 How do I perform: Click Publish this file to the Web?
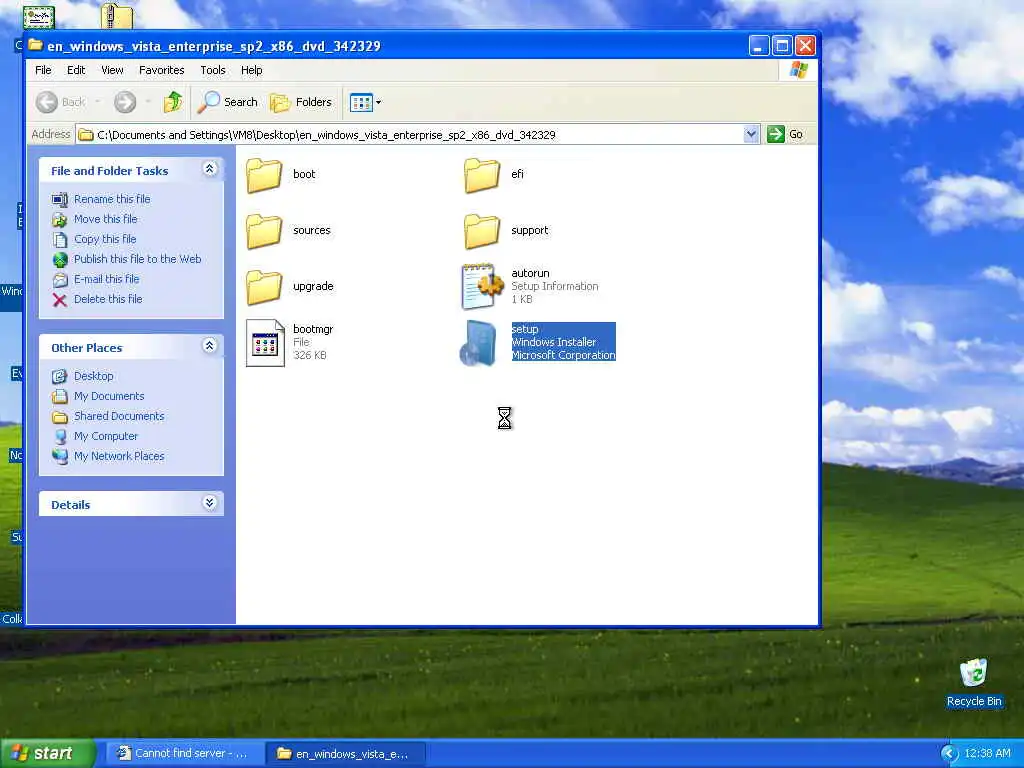137,259
